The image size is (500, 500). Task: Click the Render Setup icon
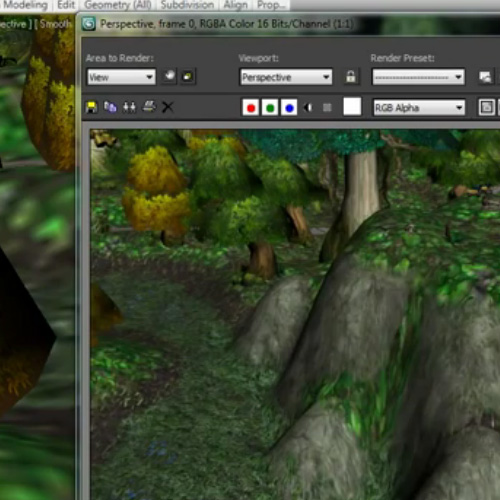point(485,77)
